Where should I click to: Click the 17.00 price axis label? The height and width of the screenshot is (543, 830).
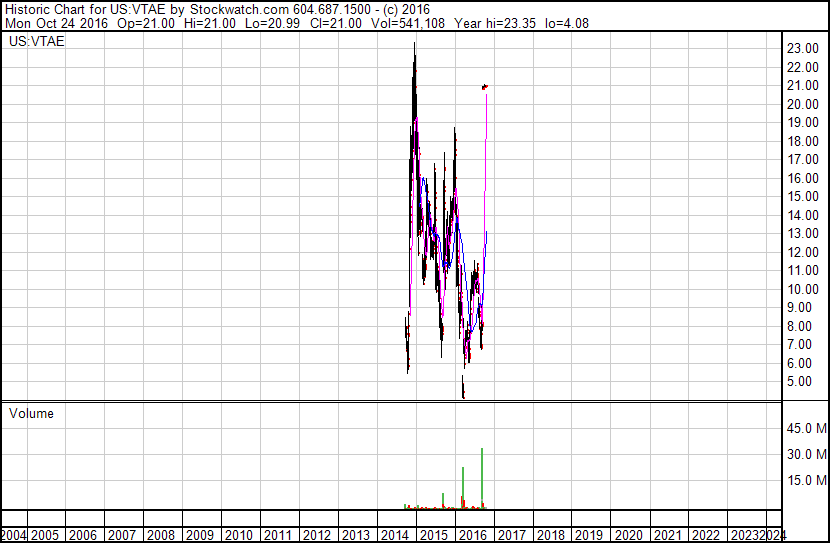coord(802,159)
